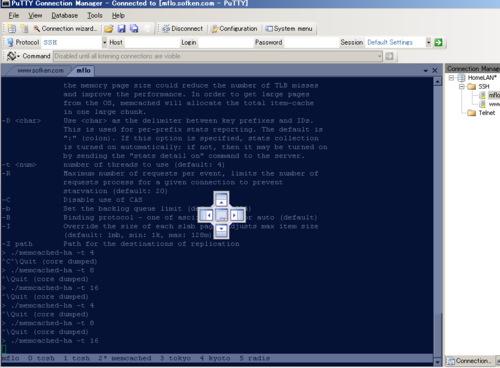Disconnect the current session
This screenshot has height=368, width=500.
pyautogui.click(x=182, y=29)
